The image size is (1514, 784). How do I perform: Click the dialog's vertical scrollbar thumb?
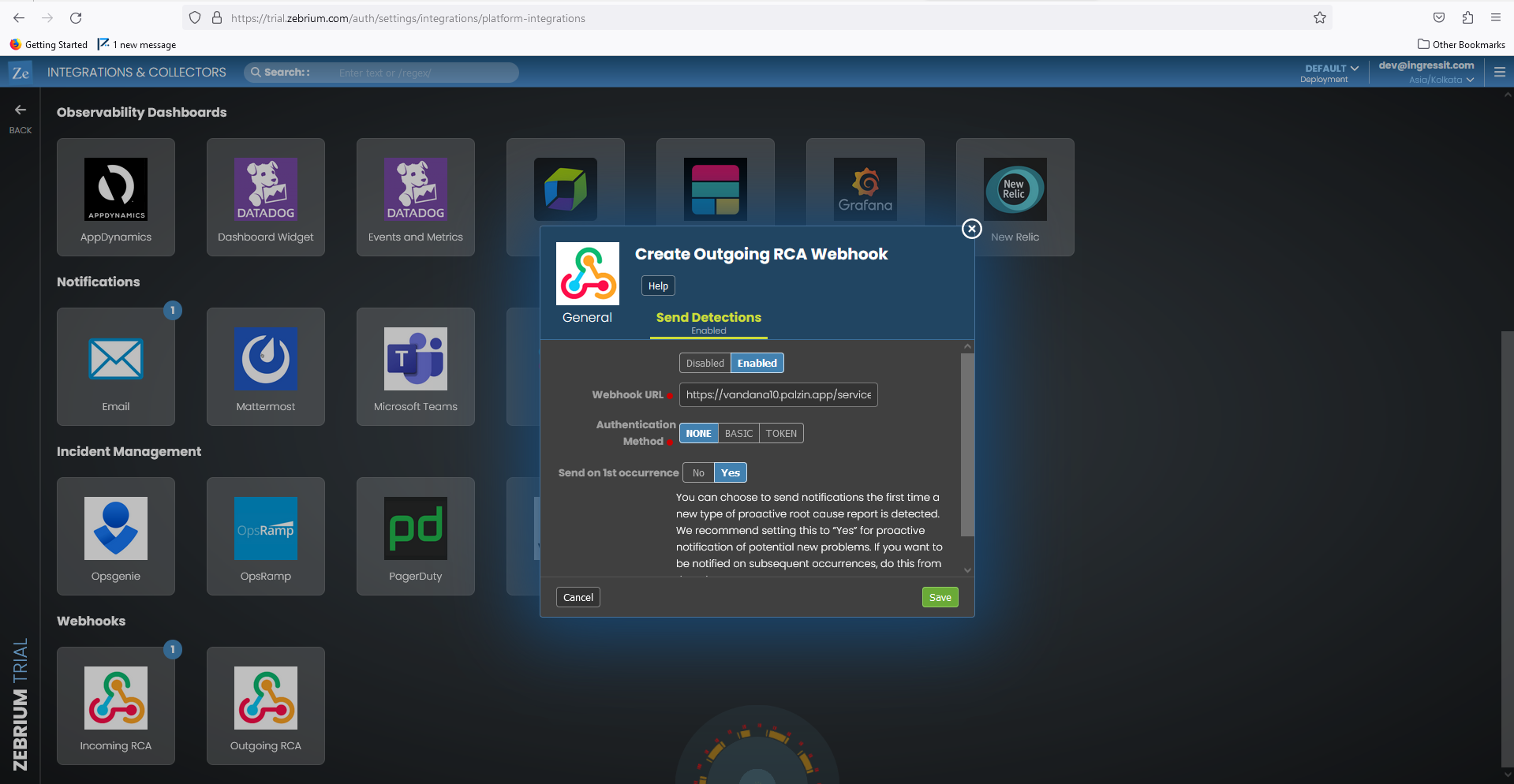pyautogui.click(x=967, y=445)
